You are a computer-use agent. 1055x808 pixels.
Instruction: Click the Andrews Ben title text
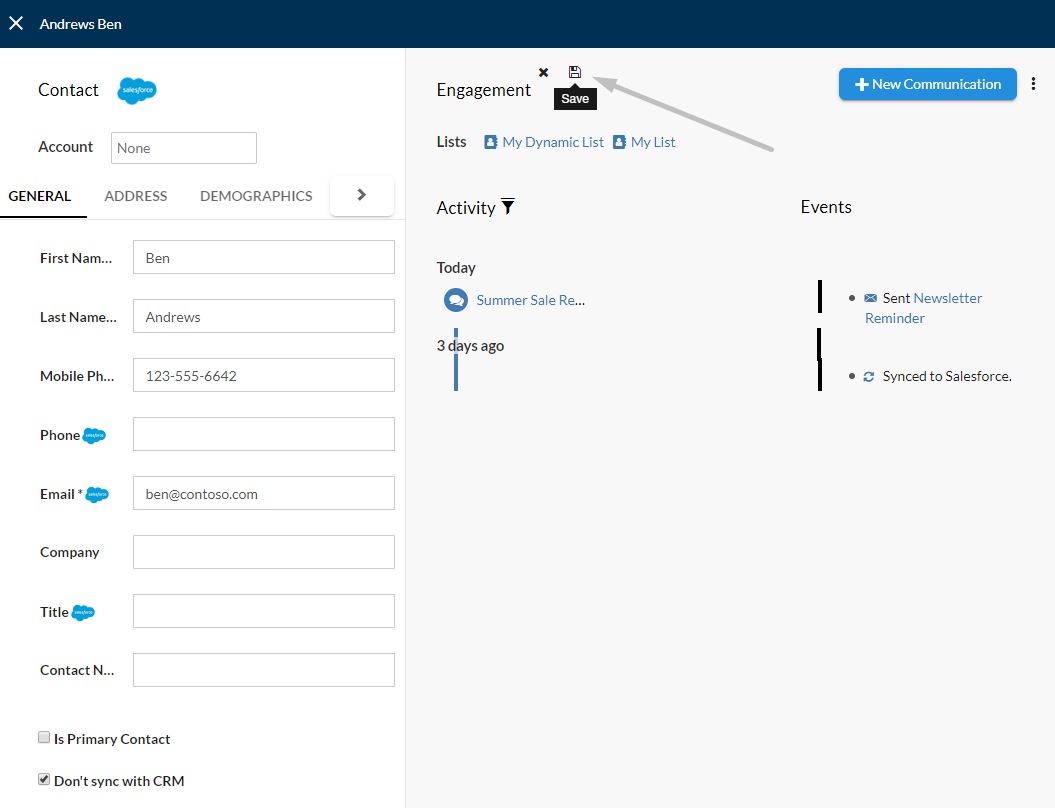tap(81, 24)
